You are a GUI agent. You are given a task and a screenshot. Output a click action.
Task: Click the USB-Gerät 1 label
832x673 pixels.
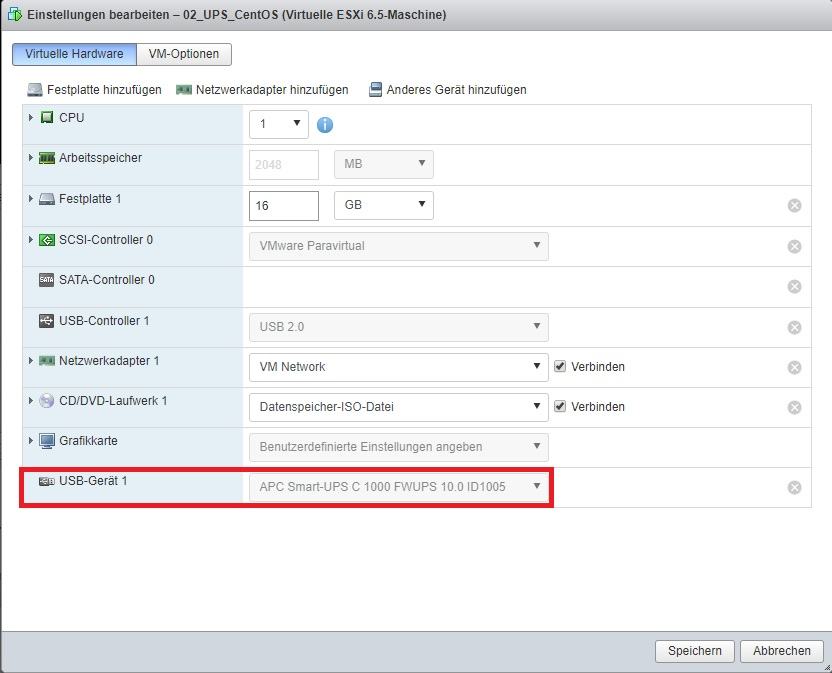pyautogui.click(x=93, y=481)
